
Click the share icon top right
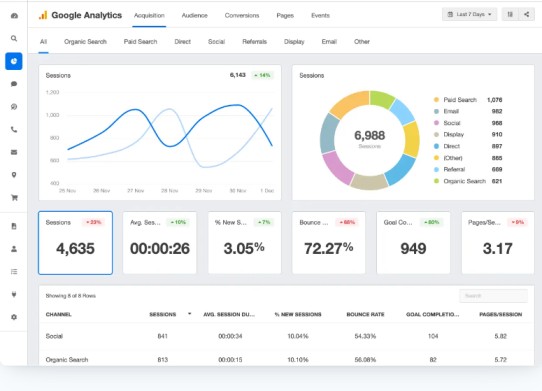coord(526,14)
